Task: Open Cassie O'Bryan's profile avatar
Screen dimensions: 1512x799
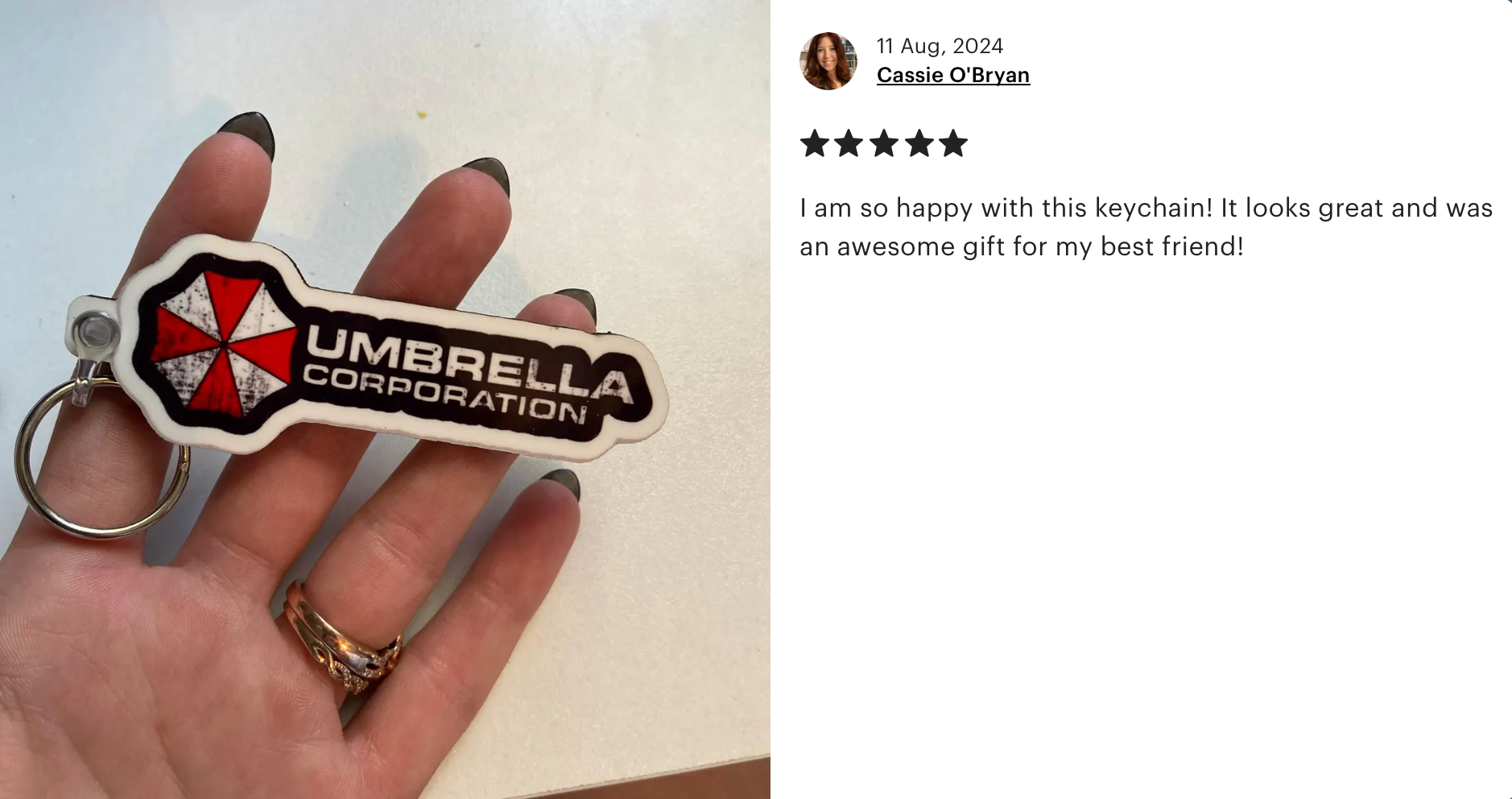Action: click(x=828, y=61)
